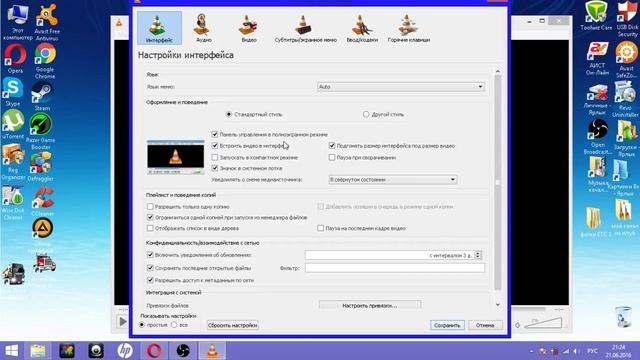This screenshot has width=640, height=360.
Task: Open Razer Game Booster desktop icon
Action: point(40,131)
